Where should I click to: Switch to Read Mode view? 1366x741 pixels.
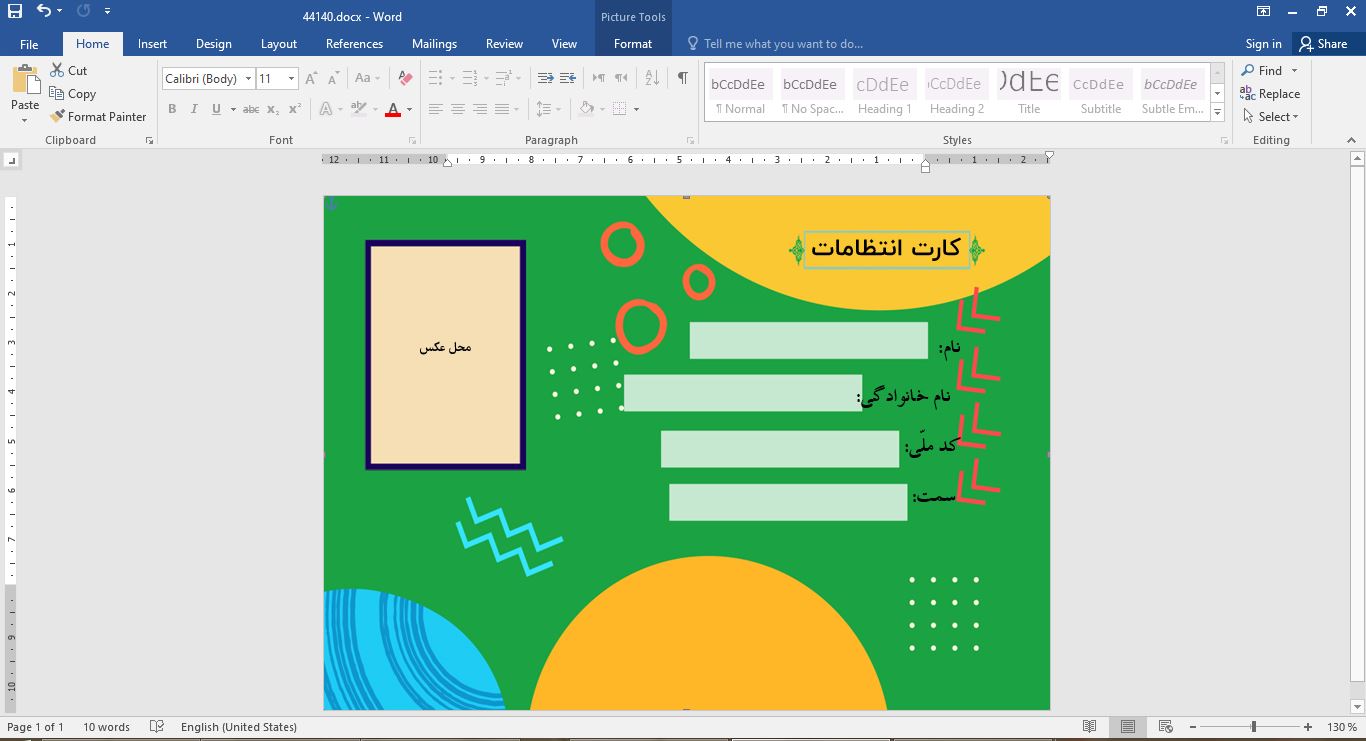(1089, 727)
